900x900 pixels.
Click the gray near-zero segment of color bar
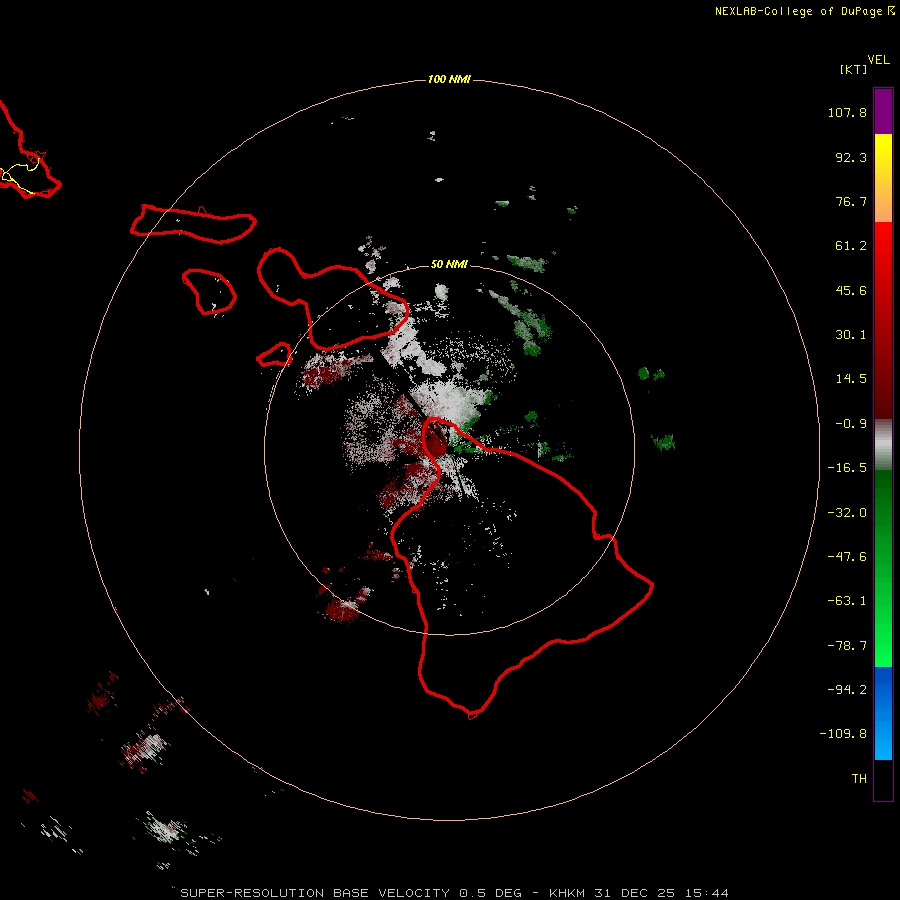click(x=883, y=445)
